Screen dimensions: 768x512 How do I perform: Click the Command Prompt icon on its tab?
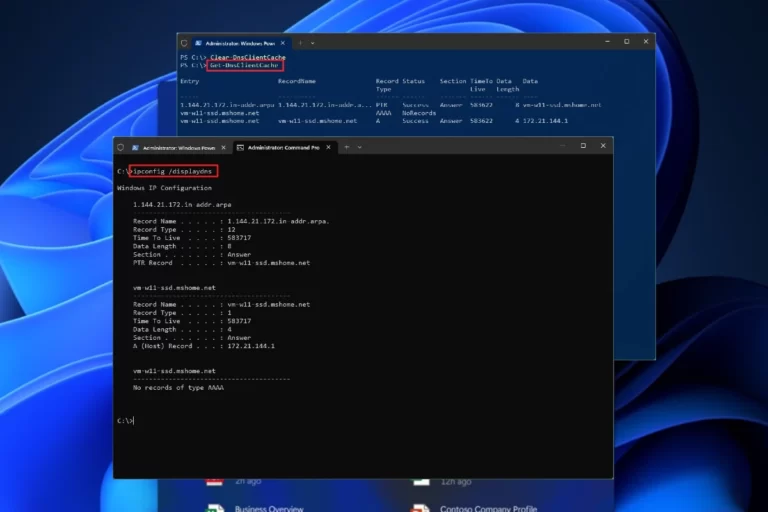click(240, 147)
